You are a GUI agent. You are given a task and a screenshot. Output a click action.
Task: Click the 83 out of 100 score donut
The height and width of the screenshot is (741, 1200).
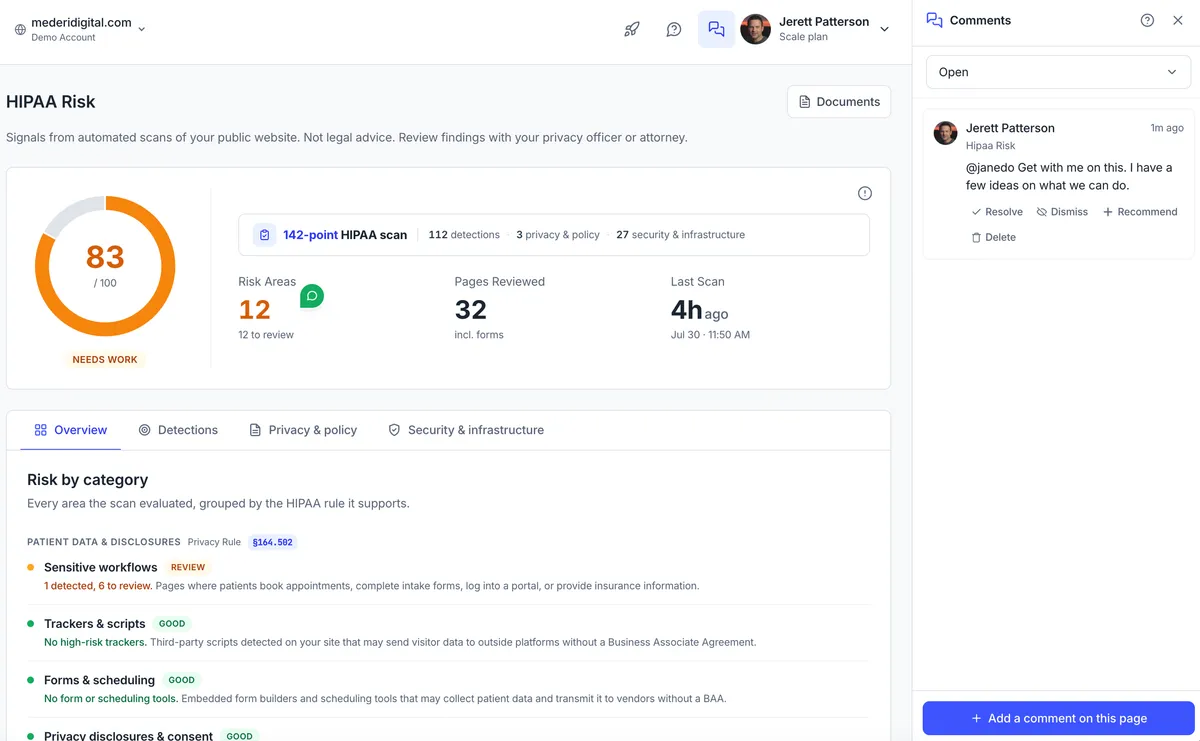pos(105,266)
